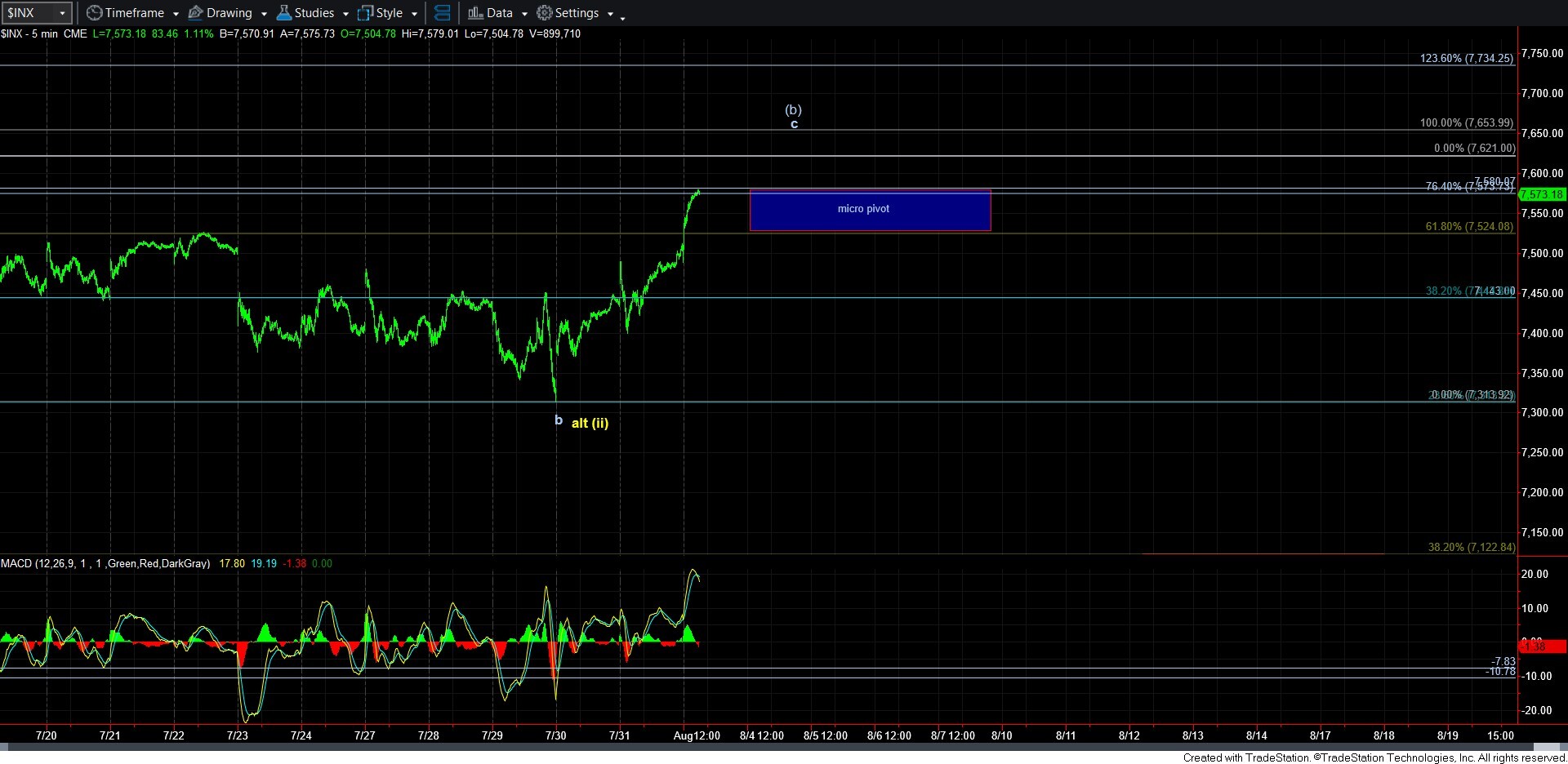Click the Settings gear icon
Viewport: 1568px width, 764px height.
point(544,13)
